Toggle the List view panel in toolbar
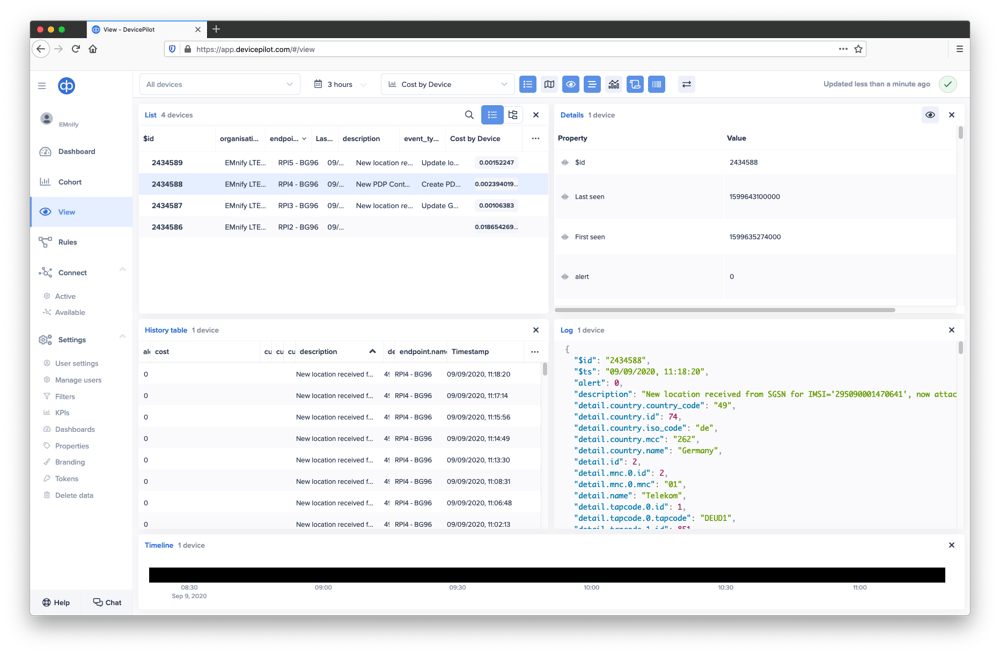Image resolution: width=1000 pixels, height=655 pixels. point(527,84)
